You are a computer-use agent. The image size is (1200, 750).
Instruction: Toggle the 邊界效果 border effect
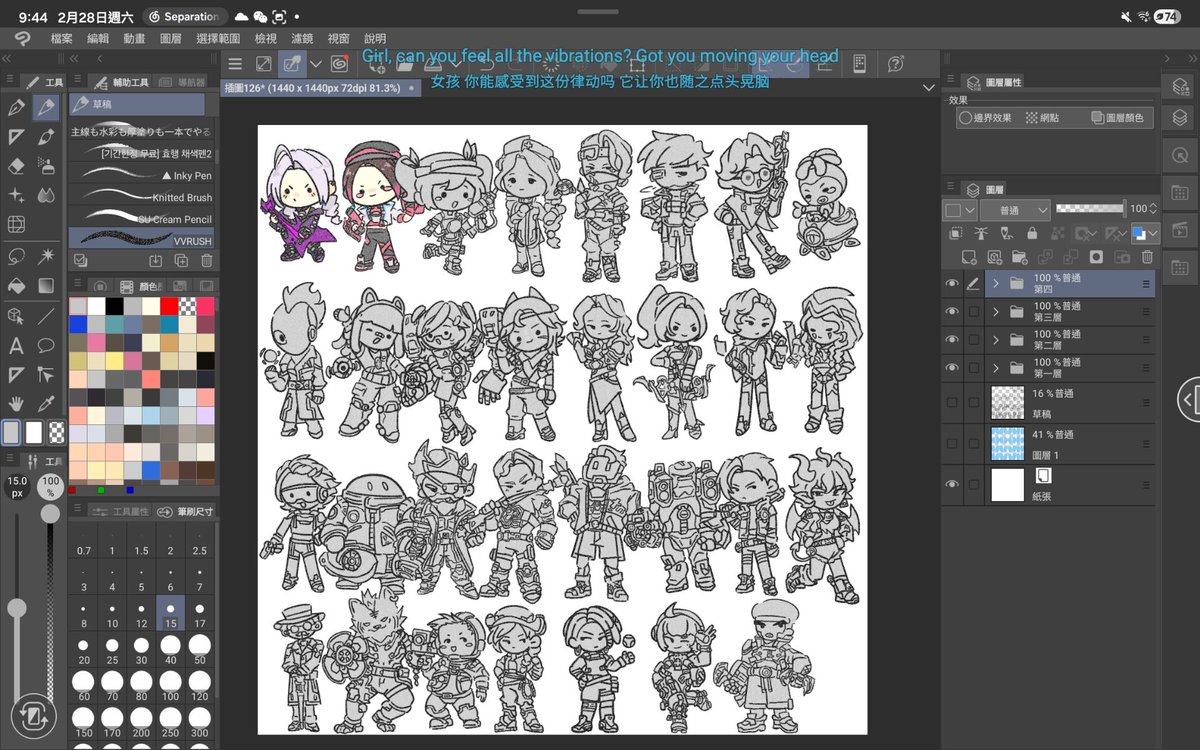(x=986, y=118)
